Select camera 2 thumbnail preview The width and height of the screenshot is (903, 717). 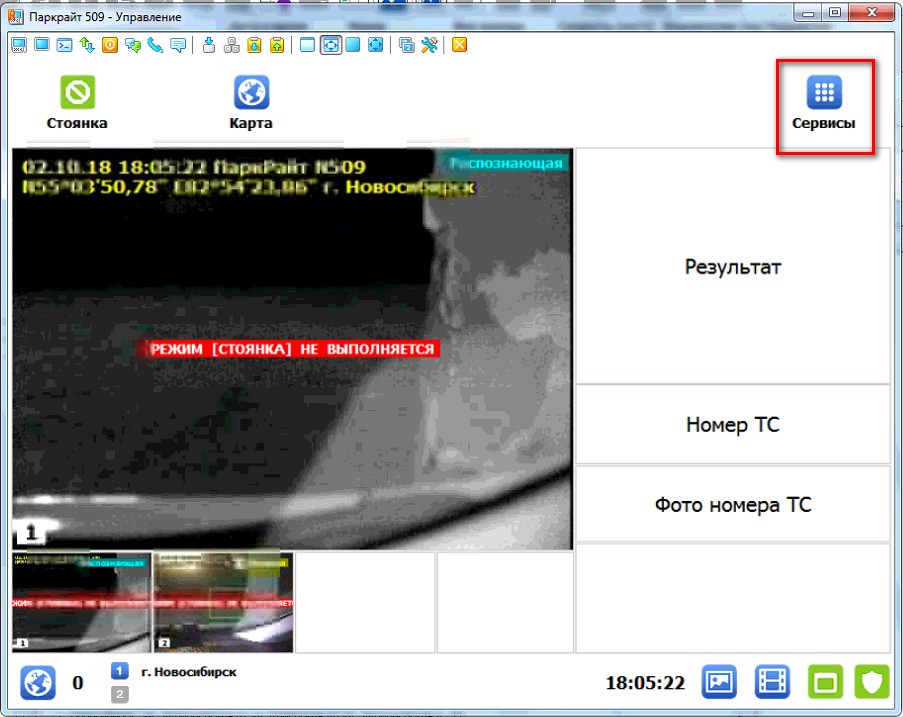coord(223,602)
